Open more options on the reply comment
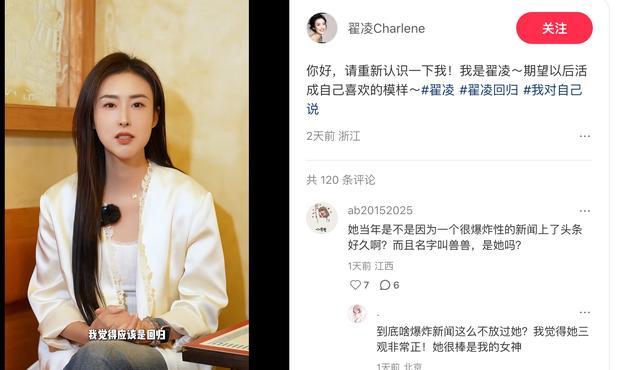Screen dimensions: 640x370 click(x=584, y=312)
